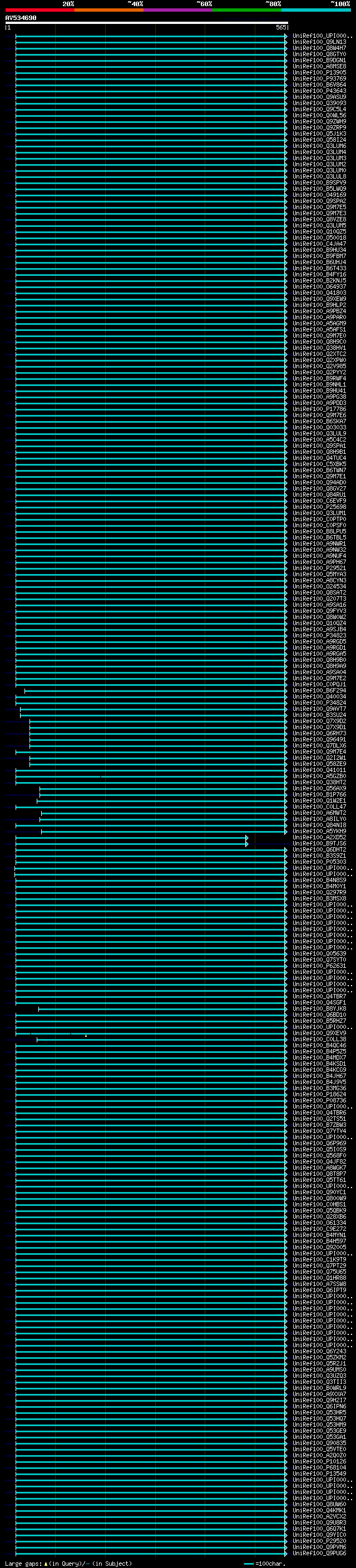Click the alignment bar for UniRef100_Q9AVT7

(x=154, y=709)
